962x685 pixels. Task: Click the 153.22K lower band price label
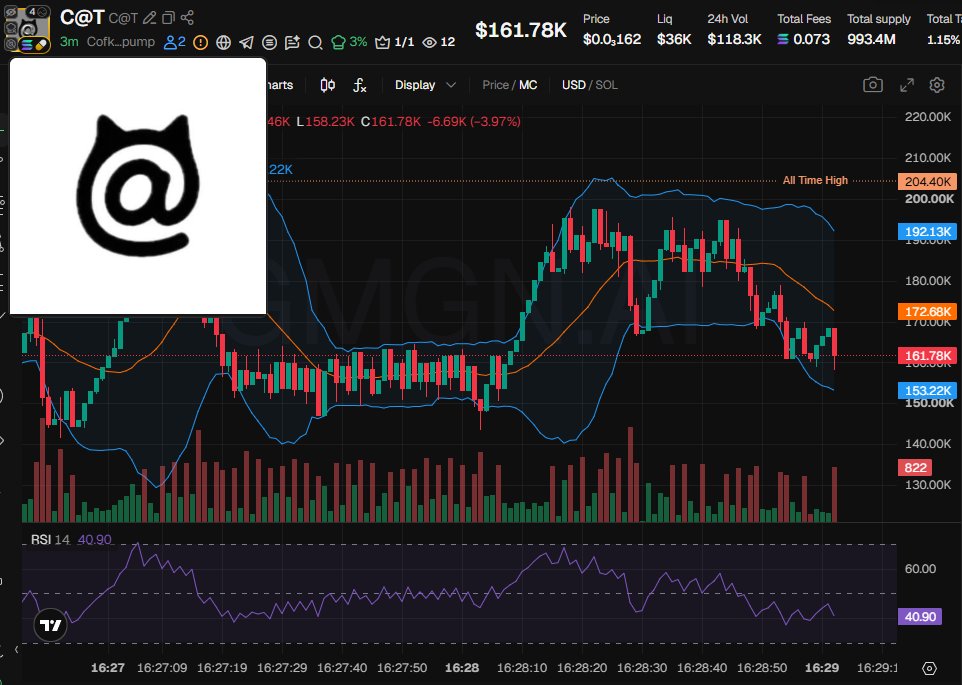pos(928,391)
